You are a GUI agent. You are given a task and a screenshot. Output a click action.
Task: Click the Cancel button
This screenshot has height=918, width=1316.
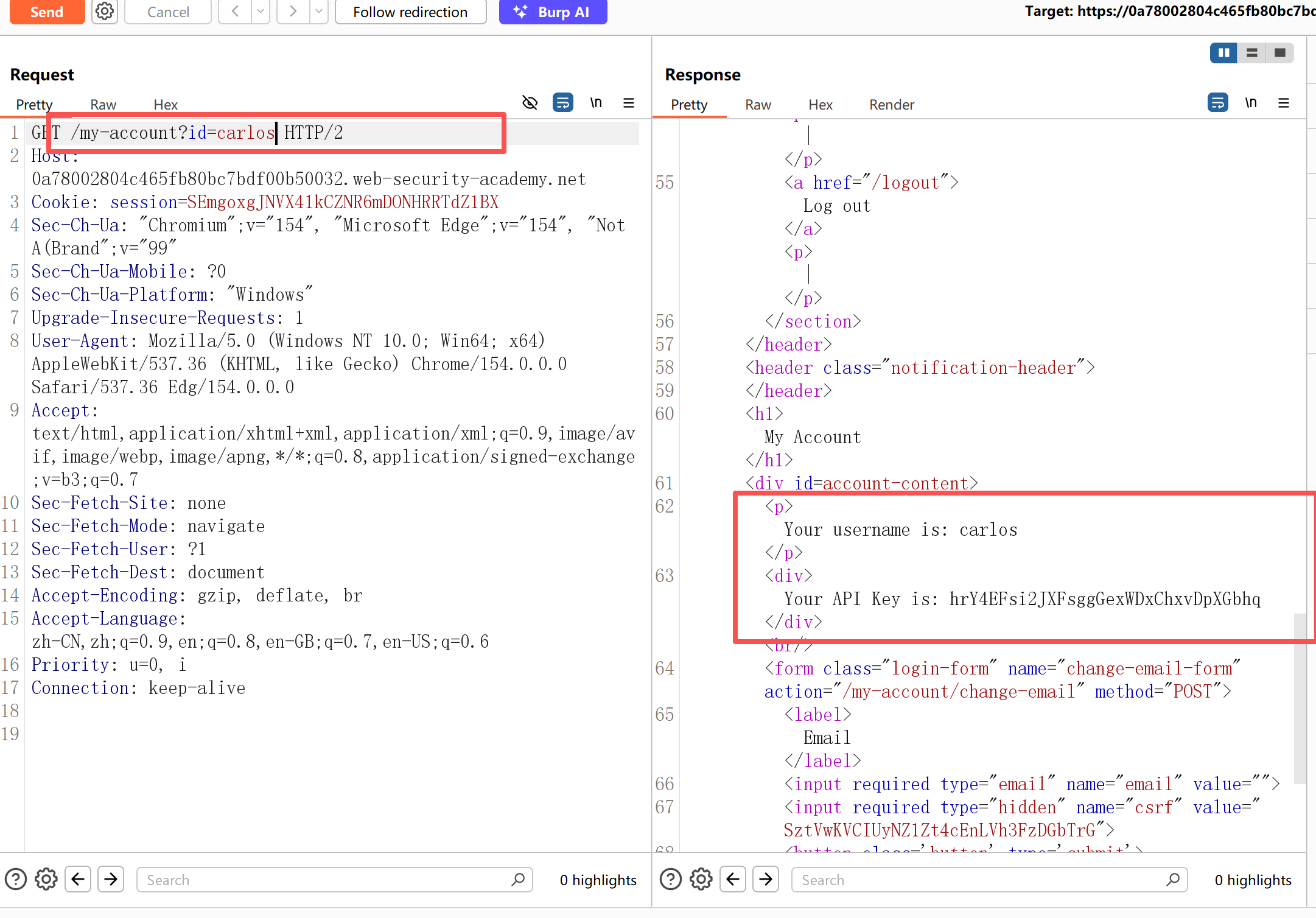point(168,12)
